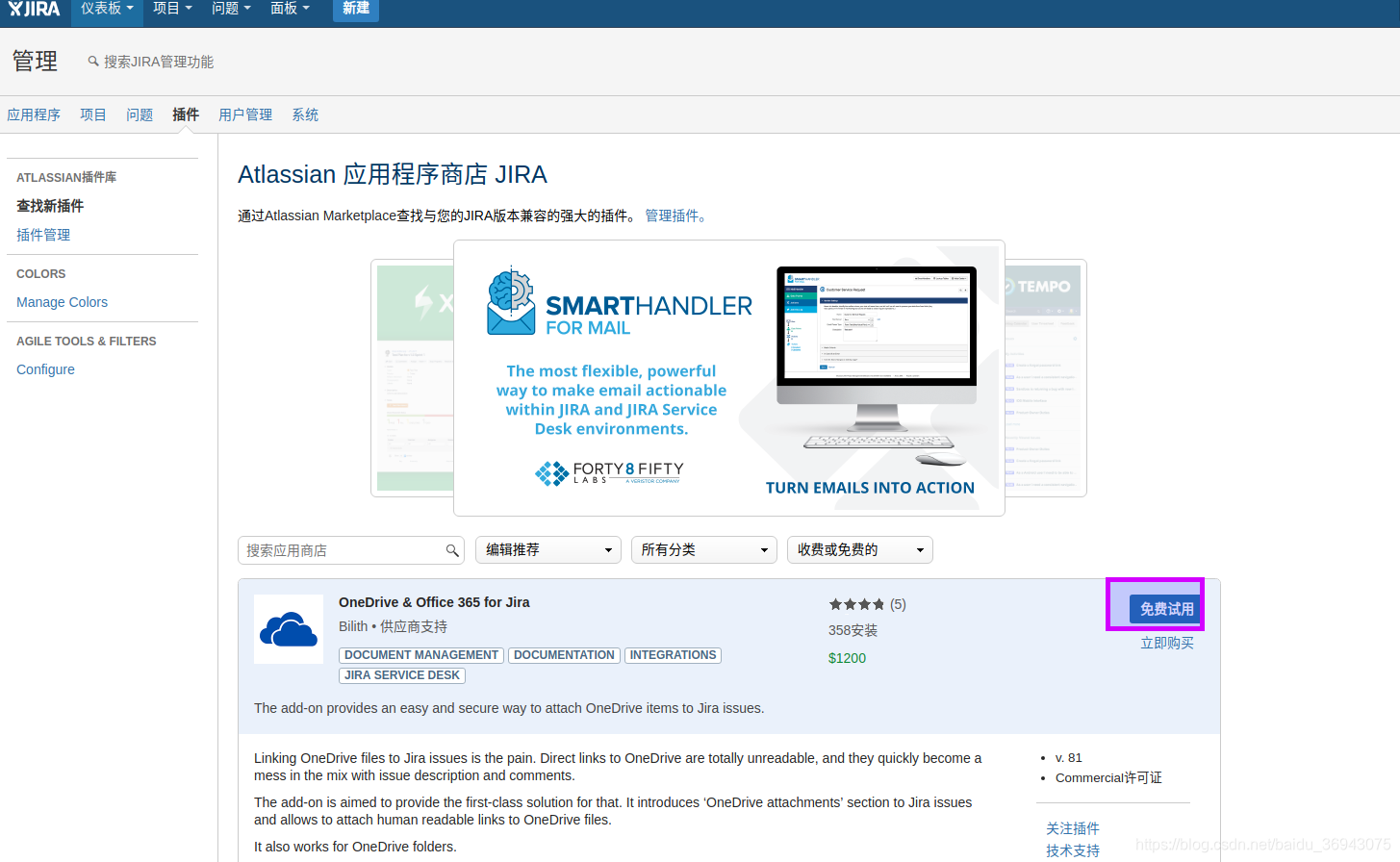The height and width of the screenshot is (862, 1400).
Task: Open the 项目 dropdown in the top bar
Action: [x=172, y=9]
